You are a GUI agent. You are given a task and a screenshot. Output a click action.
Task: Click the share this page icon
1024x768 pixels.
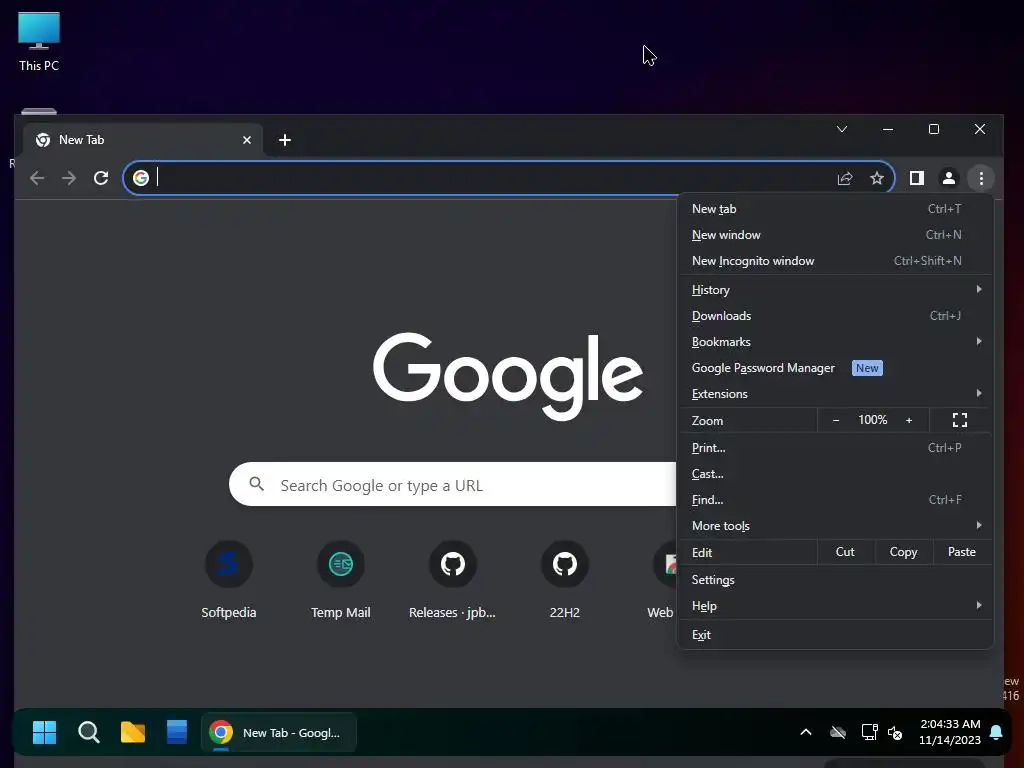(x=845, y=178)
